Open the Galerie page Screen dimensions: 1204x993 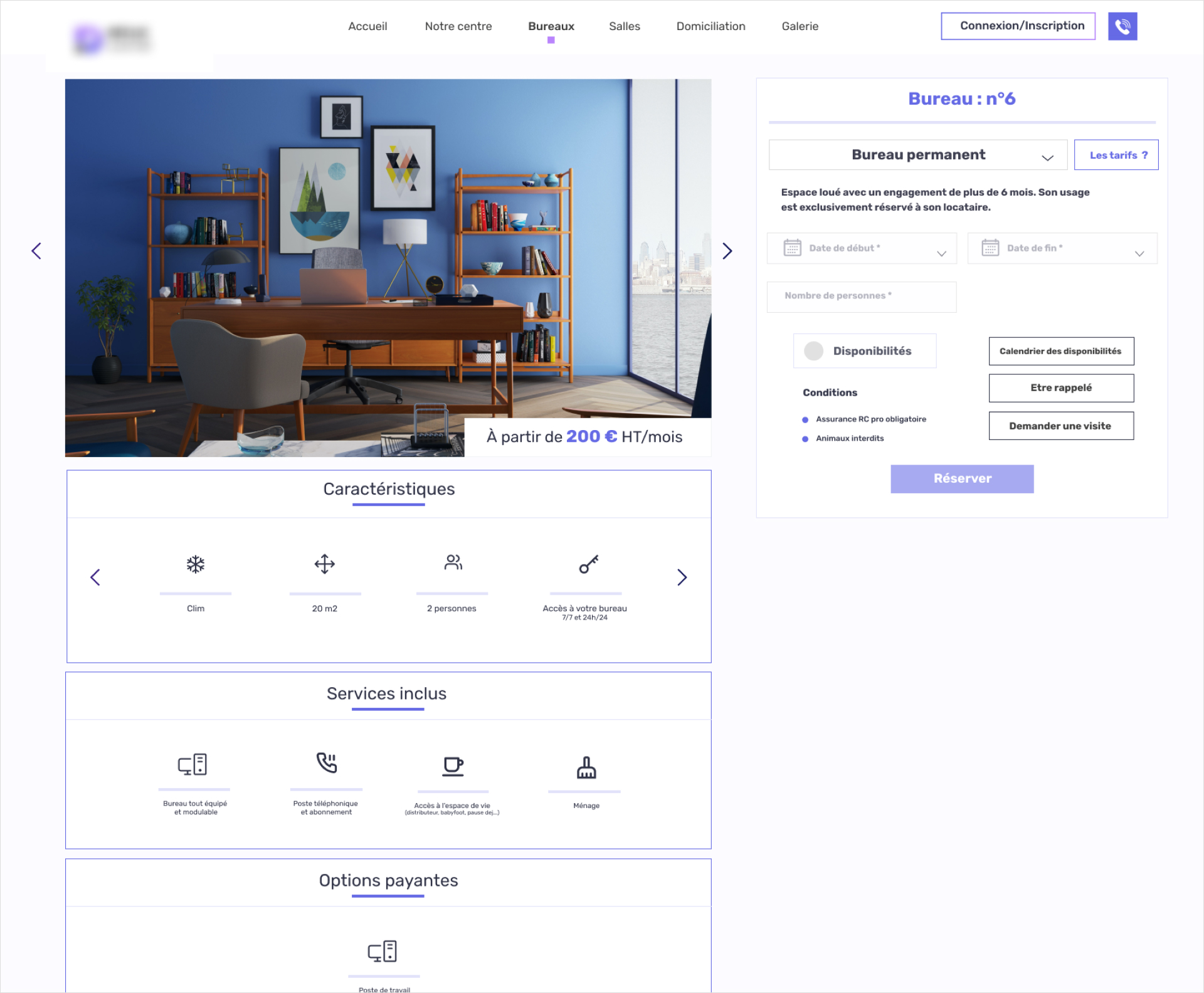800,26
